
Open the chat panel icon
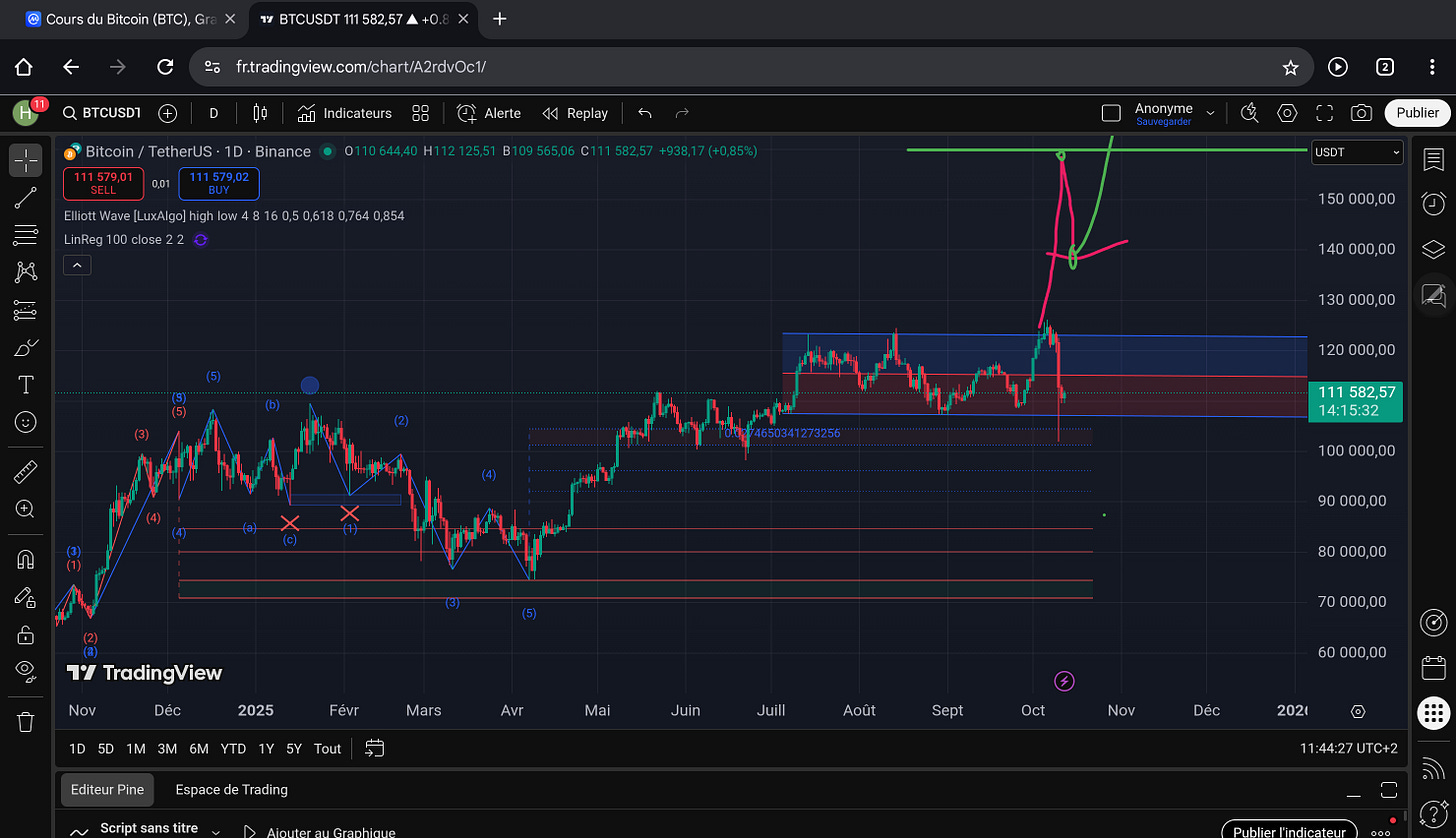(x=1433, y=295)
